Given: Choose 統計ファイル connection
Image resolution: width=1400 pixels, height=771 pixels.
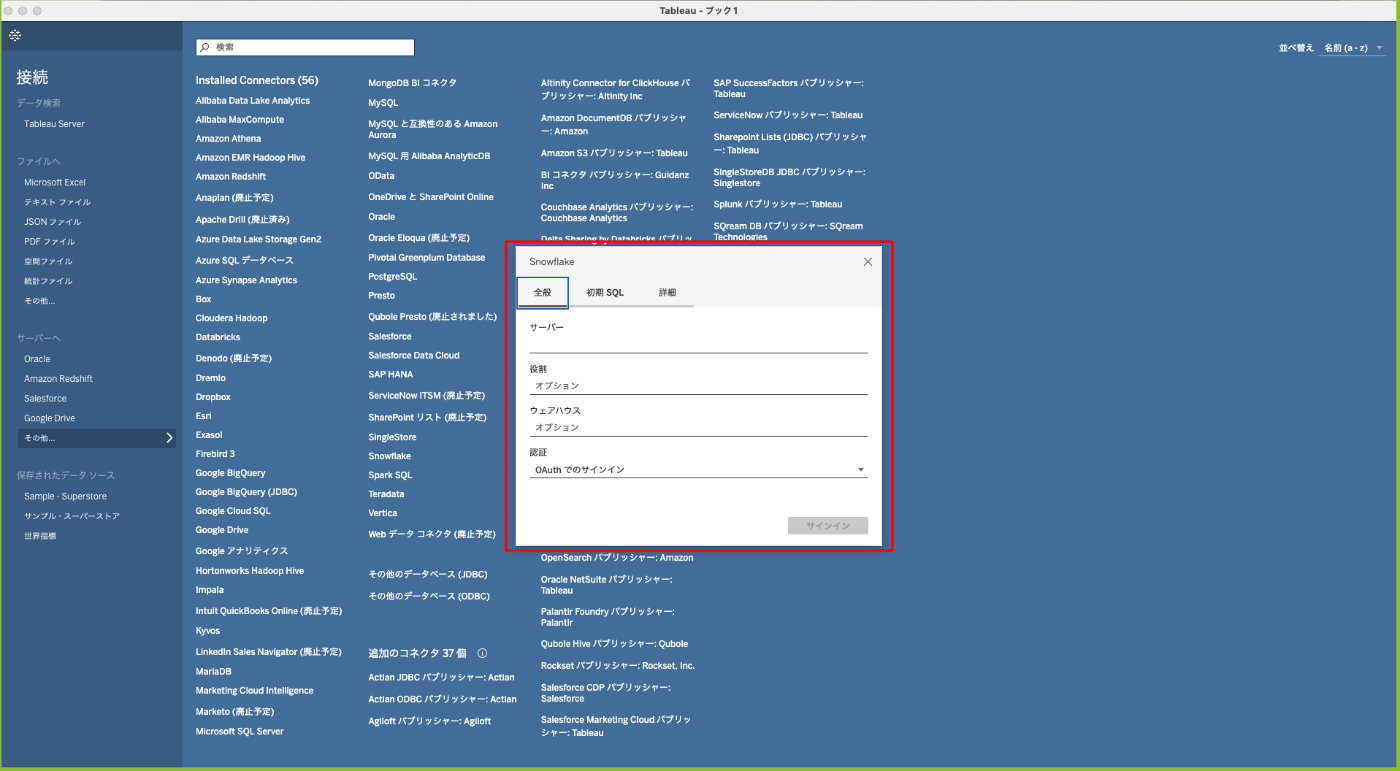Looking at the screenshot, I should (48, 281).
